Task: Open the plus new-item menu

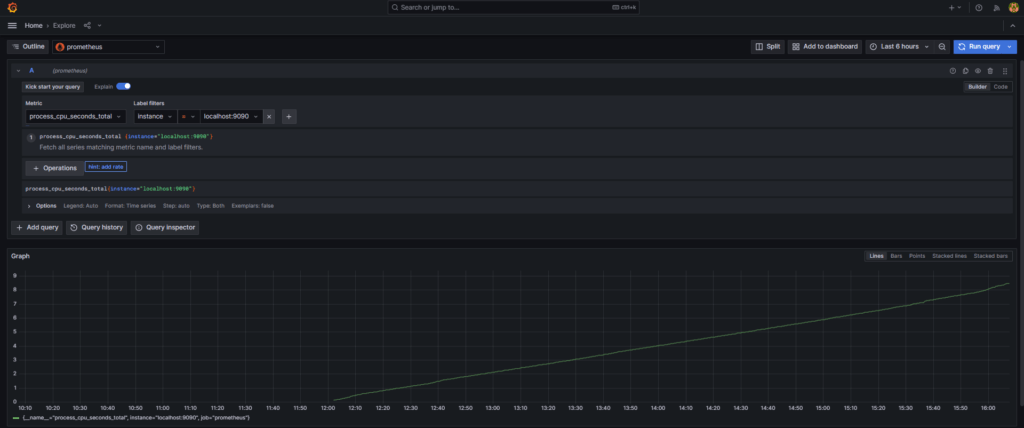Action: click(955, 8)
